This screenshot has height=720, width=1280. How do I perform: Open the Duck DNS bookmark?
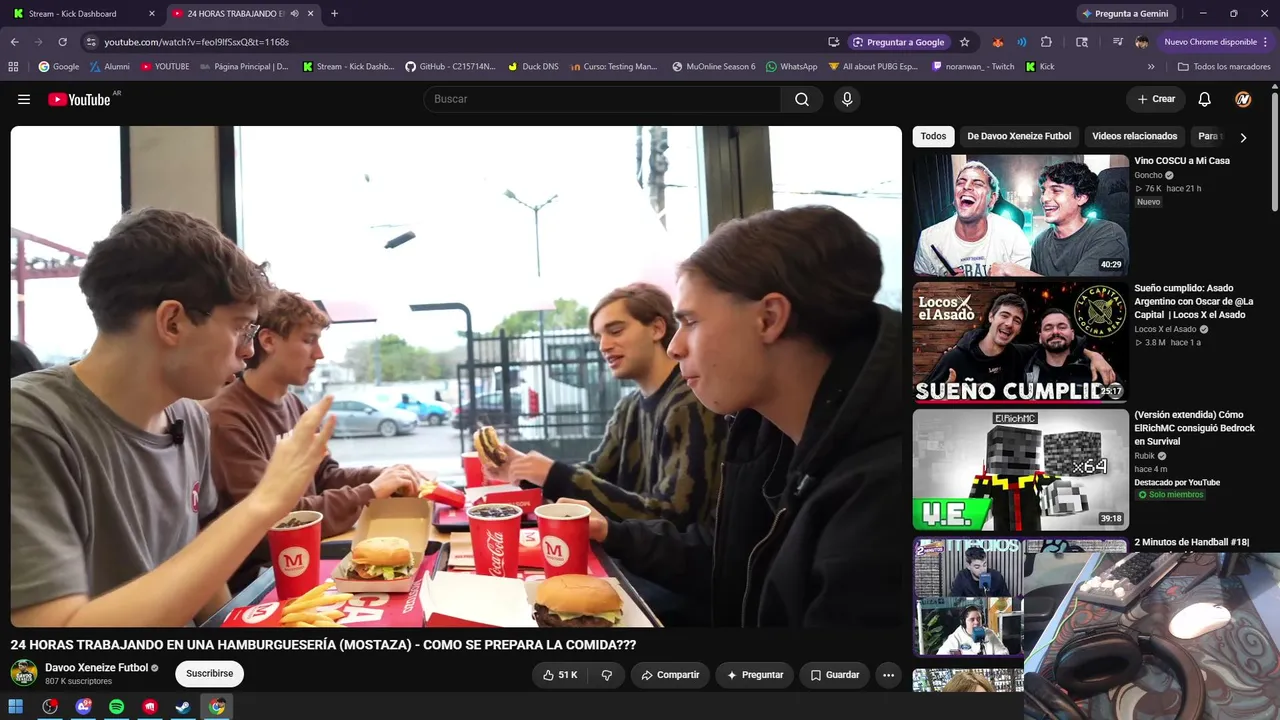[x=533, y=67]
